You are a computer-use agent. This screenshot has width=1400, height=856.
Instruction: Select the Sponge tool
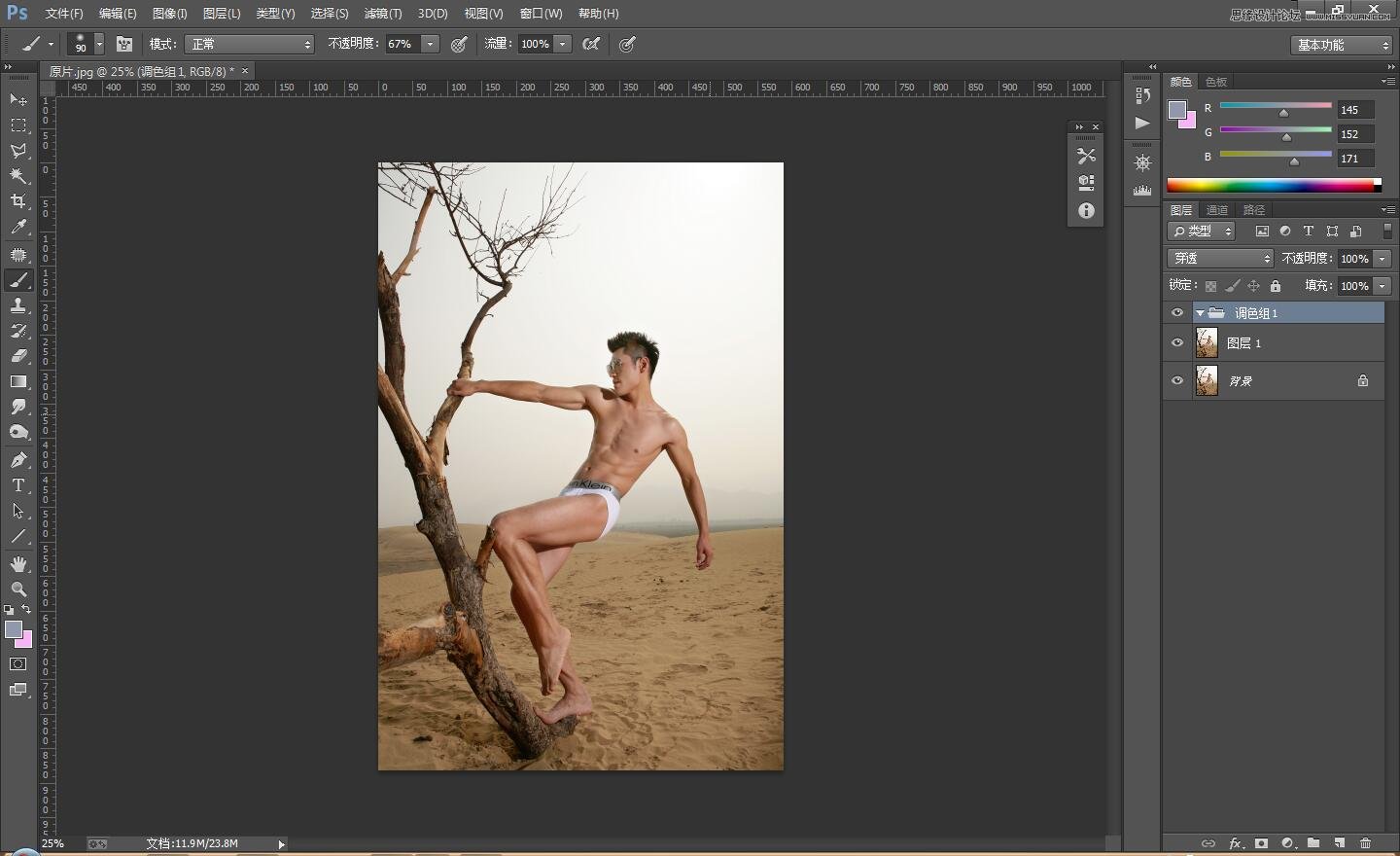pos(18,432)
